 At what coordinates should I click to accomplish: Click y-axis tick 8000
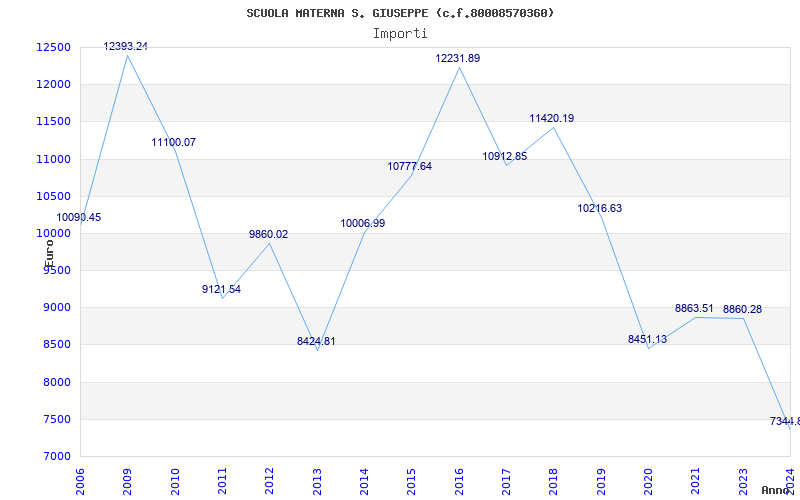click(56, 382)
